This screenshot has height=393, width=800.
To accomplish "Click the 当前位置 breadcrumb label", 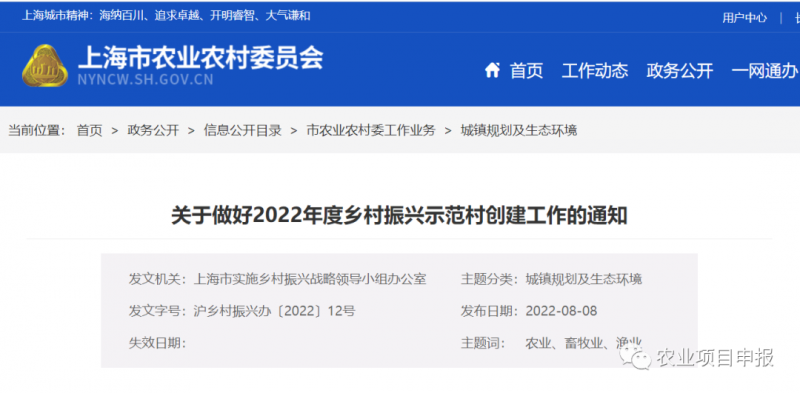I will coord(37,130).
